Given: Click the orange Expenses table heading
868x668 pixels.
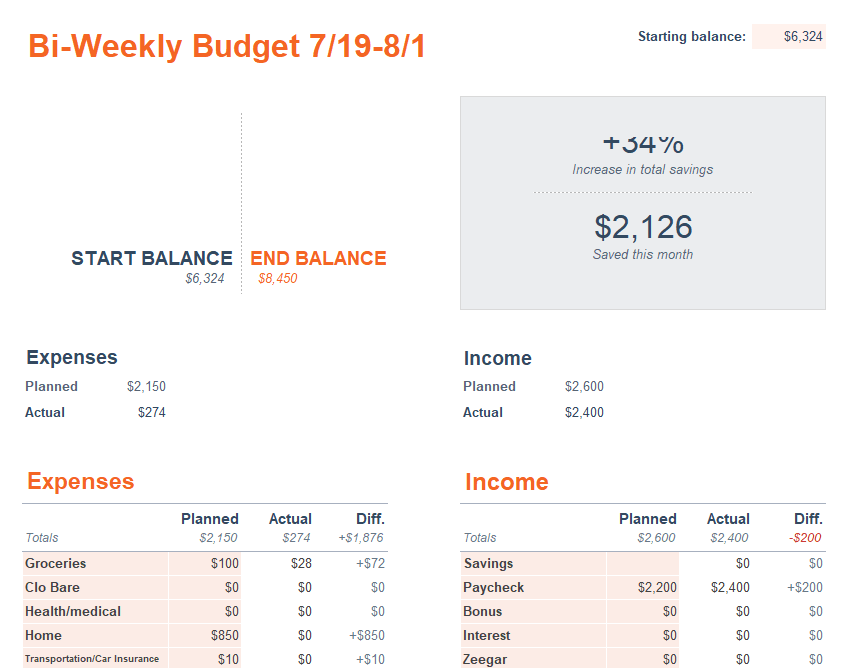Looking at the screenshot, I should tap(80, 482).
